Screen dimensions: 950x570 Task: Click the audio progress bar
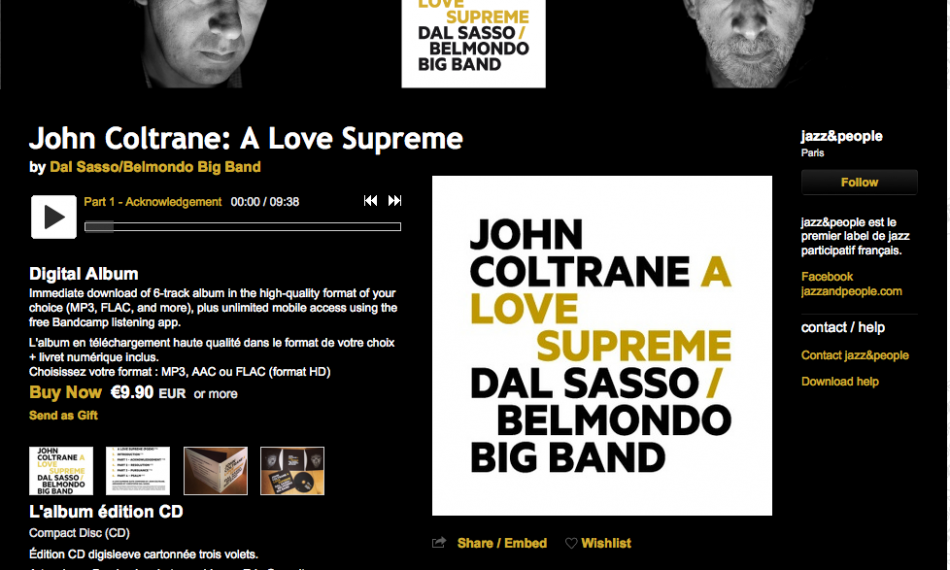(x=242, y=227)
